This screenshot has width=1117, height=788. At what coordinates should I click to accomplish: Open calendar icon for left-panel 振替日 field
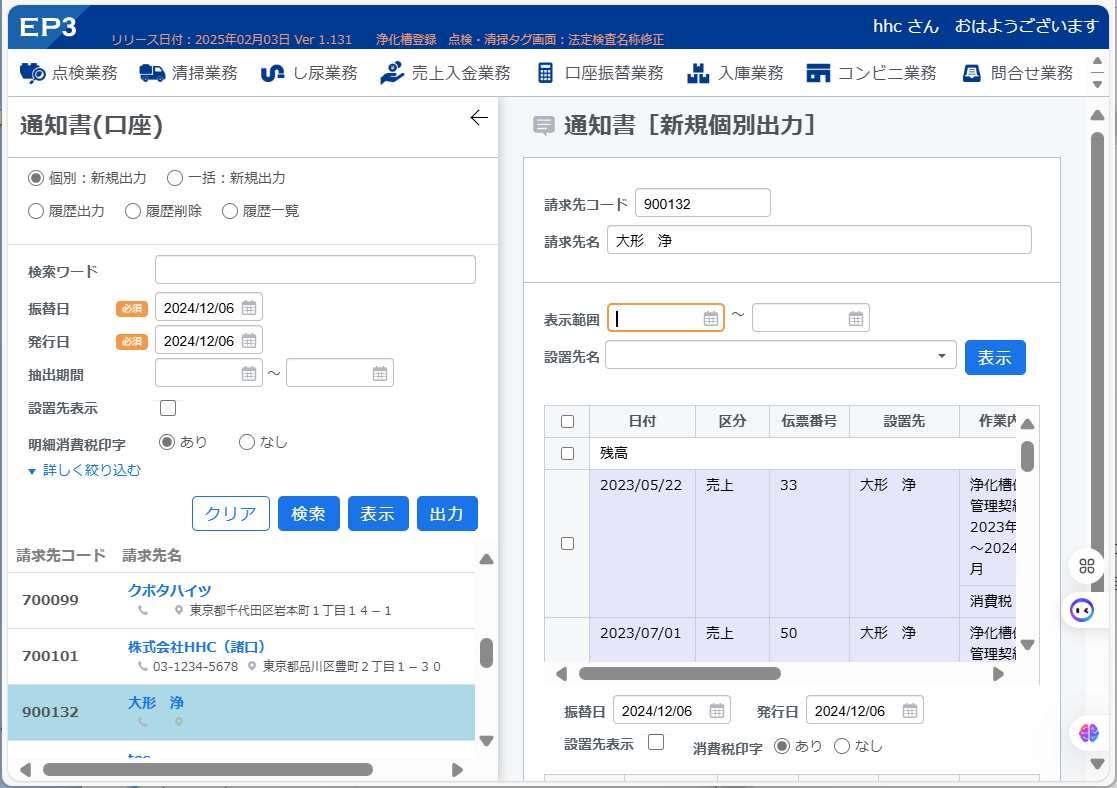(249, 308)
